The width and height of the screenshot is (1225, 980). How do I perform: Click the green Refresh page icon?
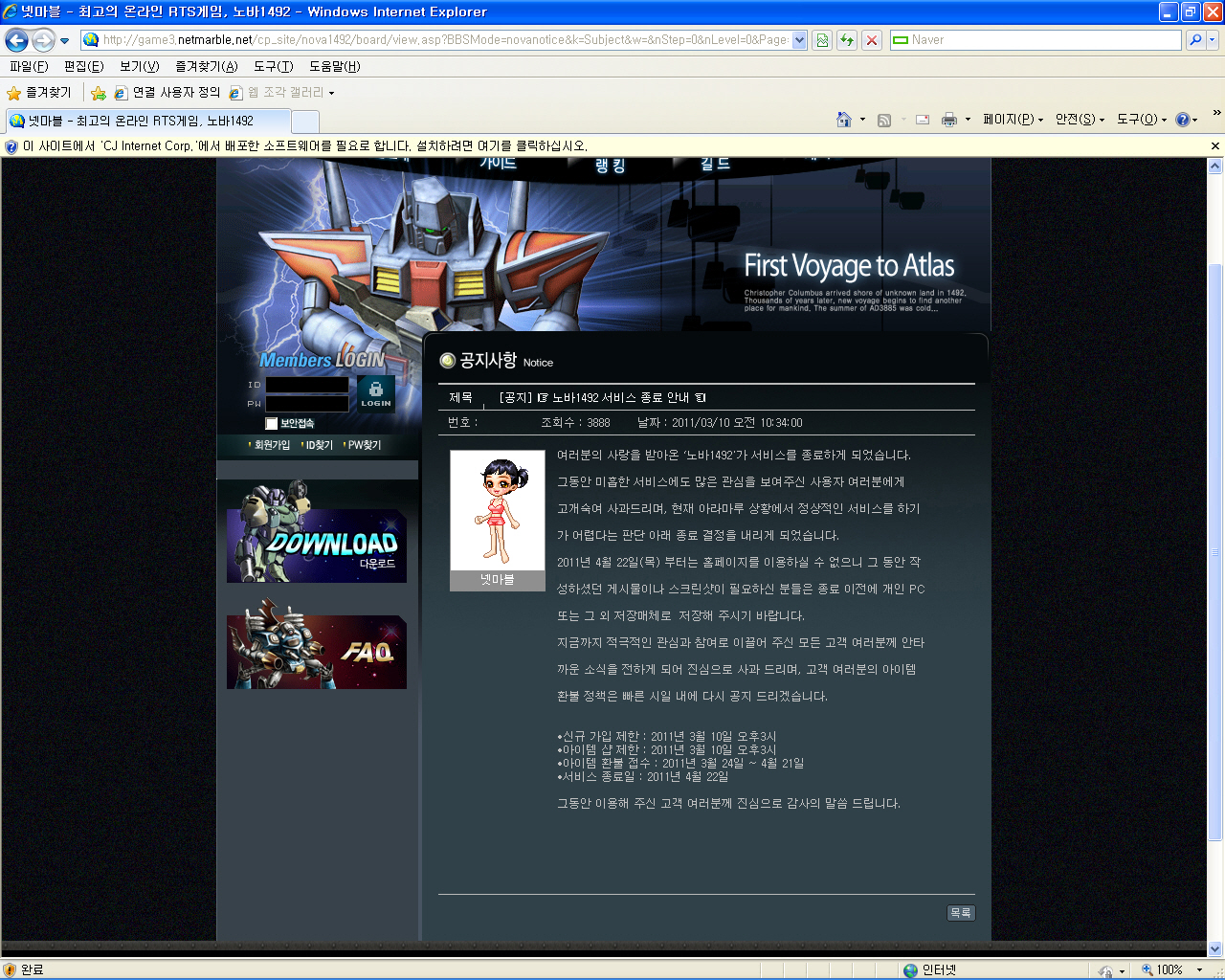(847, 40)
